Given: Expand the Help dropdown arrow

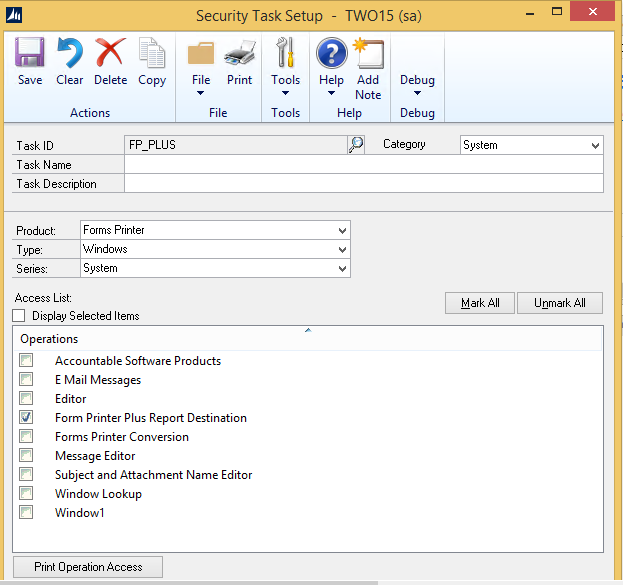Looking at the screenshot, I should click(331, 93).
